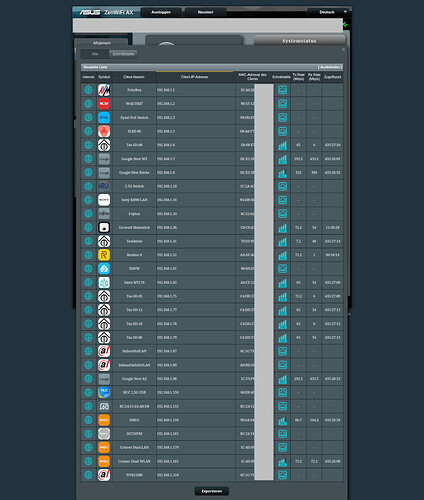Click the Sony LAN device icon
The width and height of the screenshot is (424, 500).
(x=104, y=200)
